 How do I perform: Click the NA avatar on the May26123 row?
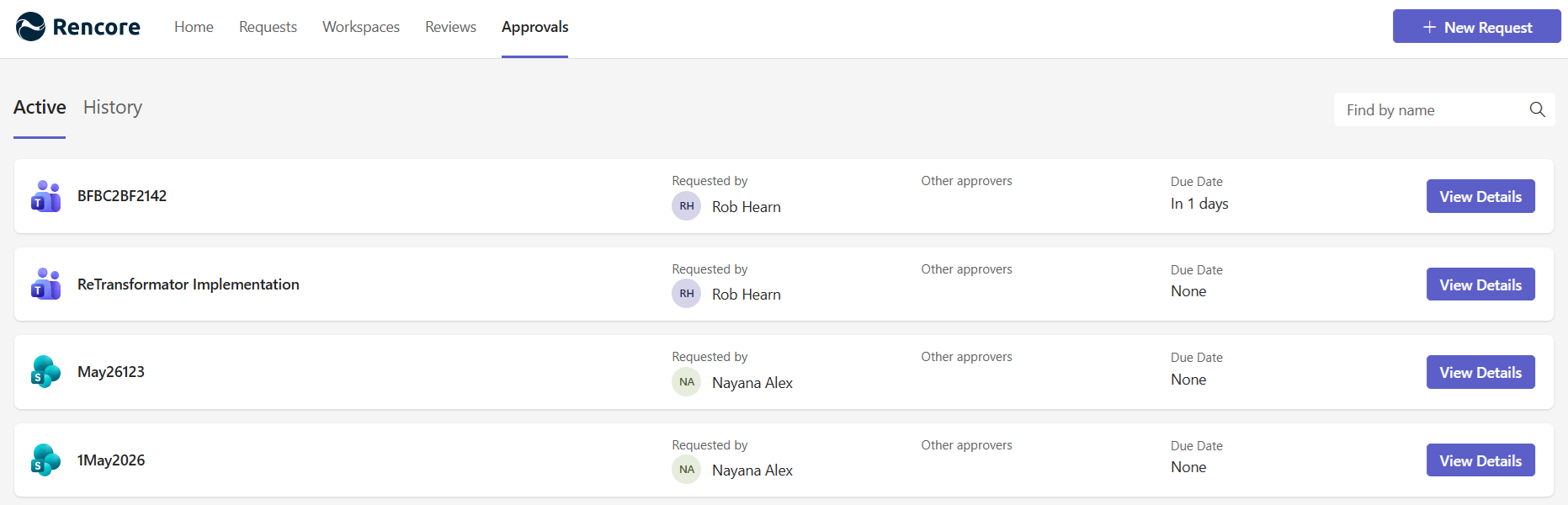tap(686, 382)
